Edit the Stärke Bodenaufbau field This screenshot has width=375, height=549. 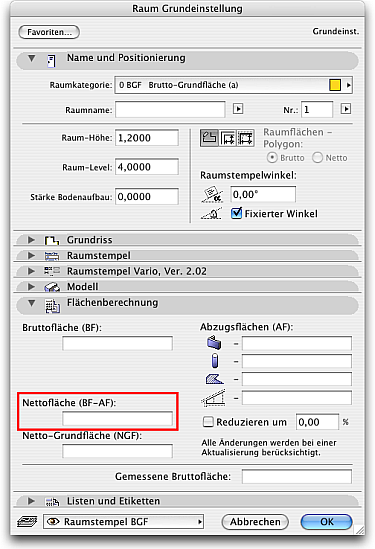tap(147, 196)
